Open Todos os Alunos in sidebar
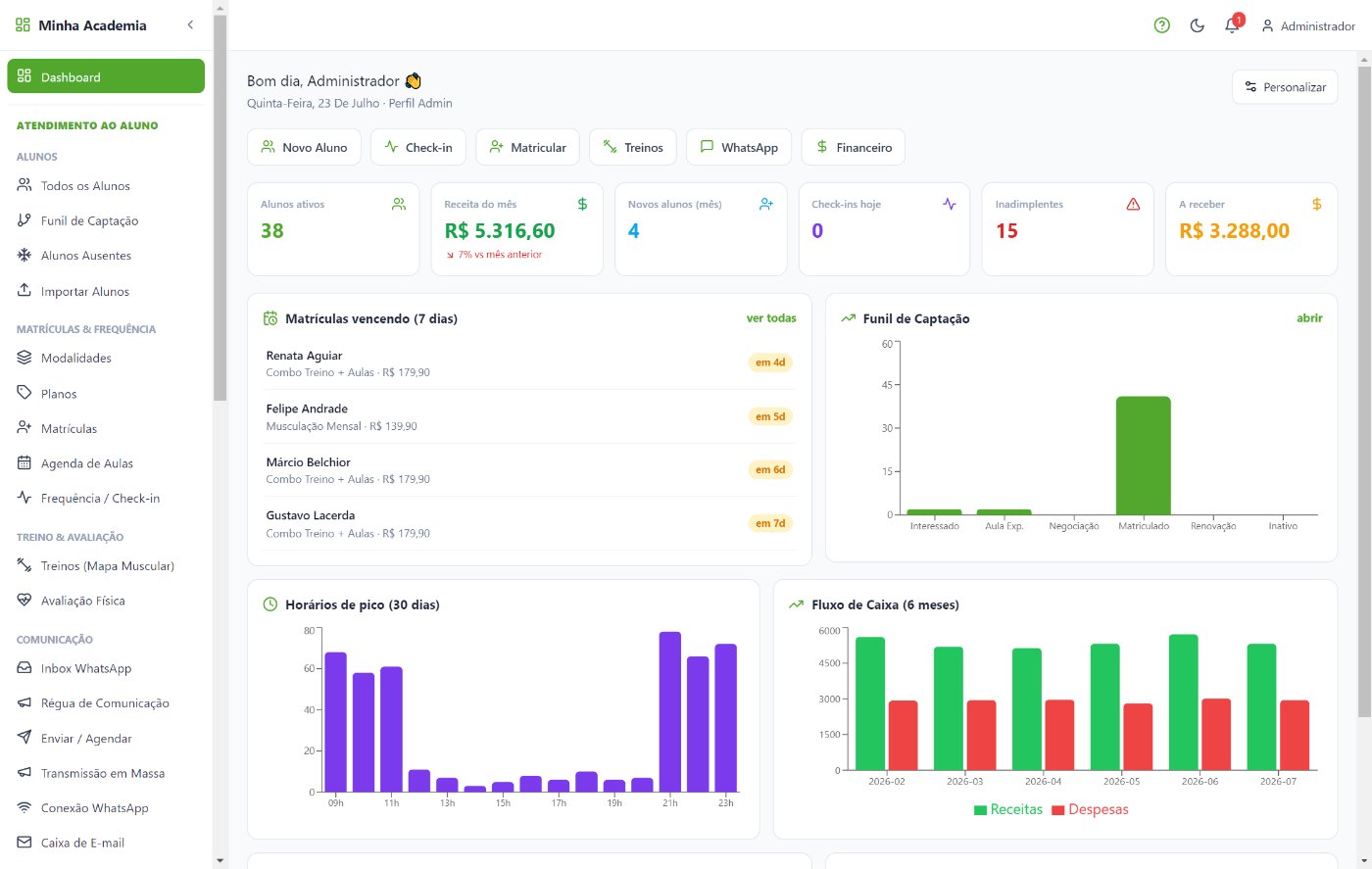 click(106, 185)
